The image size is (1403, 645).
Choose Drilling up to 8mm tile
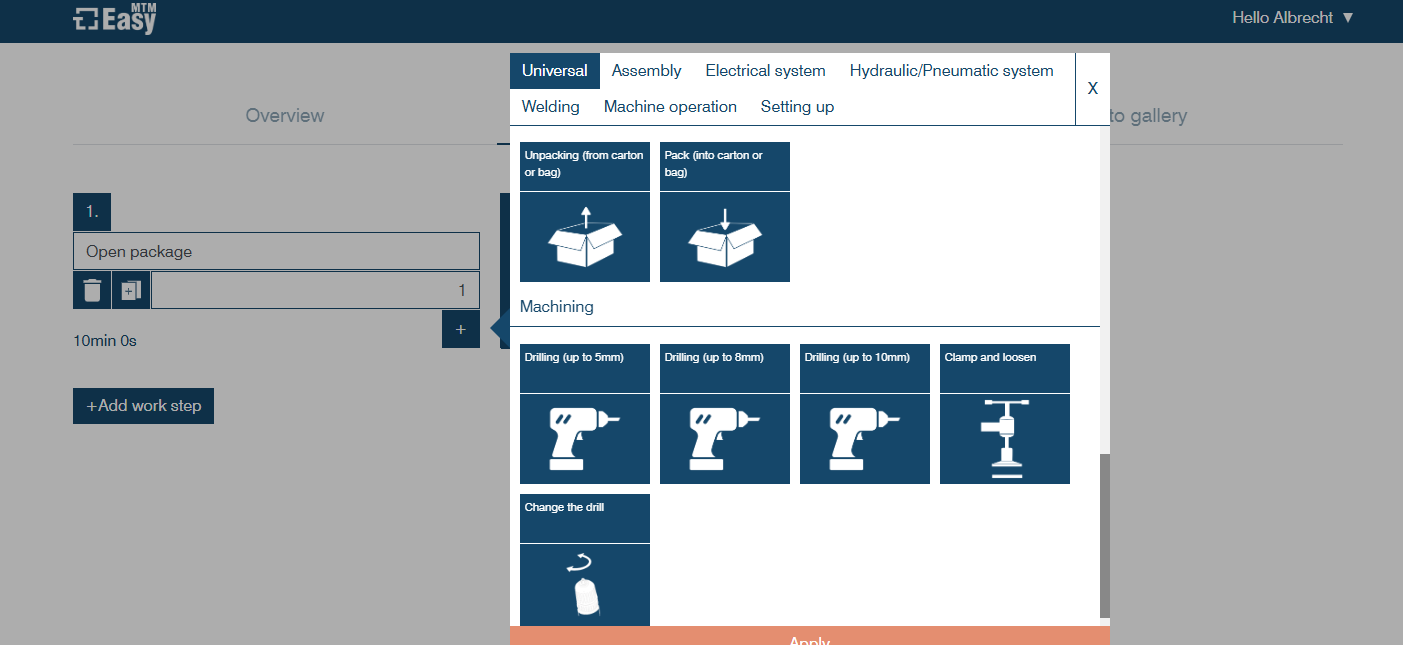point(725,414)
